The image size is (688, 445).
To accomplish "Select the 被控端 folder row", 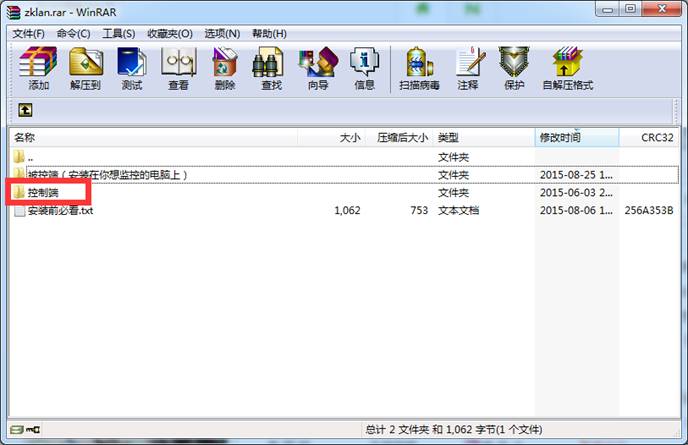I will 344,175.
